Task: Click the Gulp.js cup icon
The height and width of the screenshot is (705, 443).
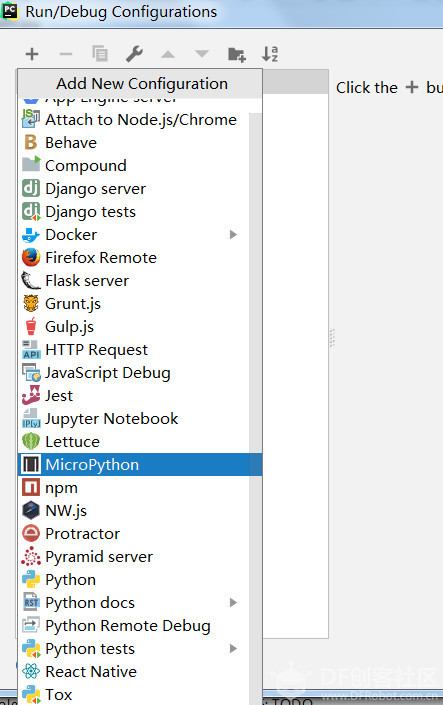Action: click(x=31, y=326)
